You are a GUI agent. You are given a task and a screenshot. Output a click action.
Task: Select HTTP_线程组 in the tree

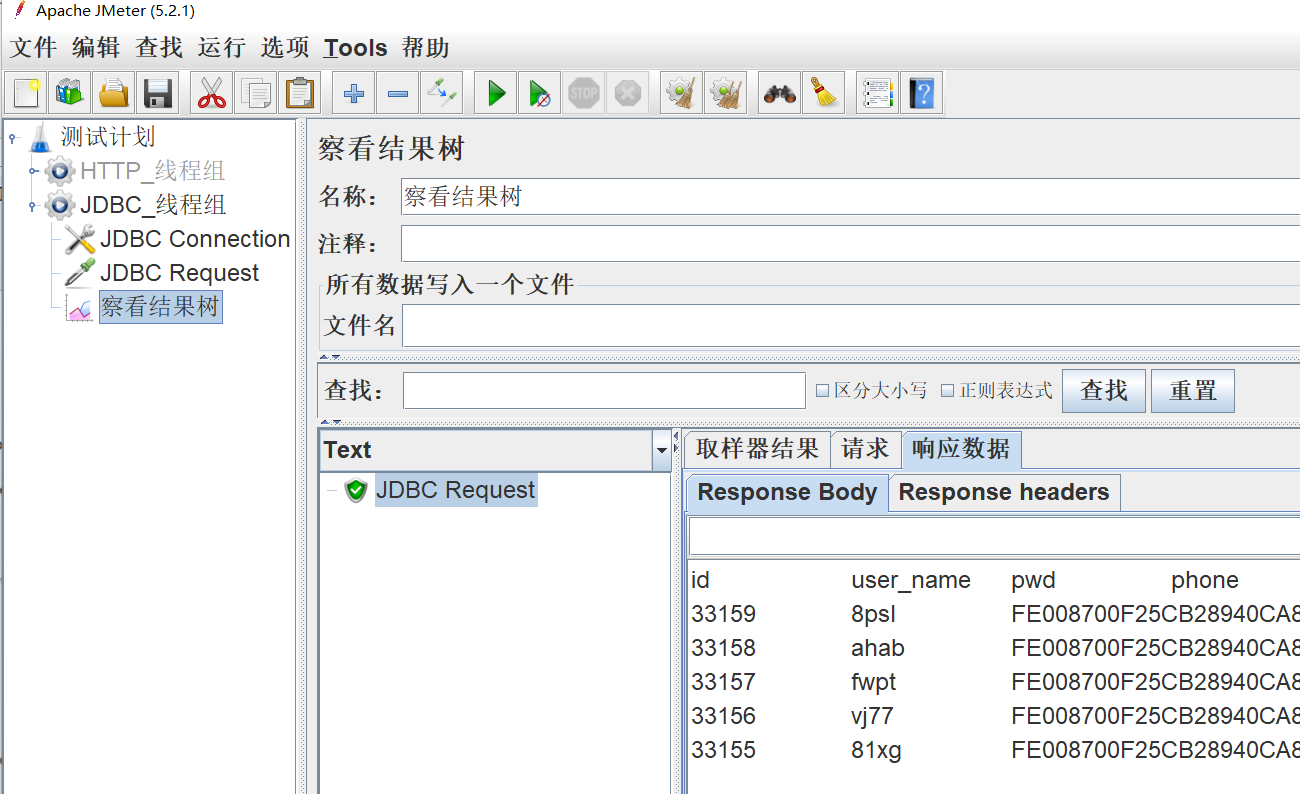[x=152, y=171]
